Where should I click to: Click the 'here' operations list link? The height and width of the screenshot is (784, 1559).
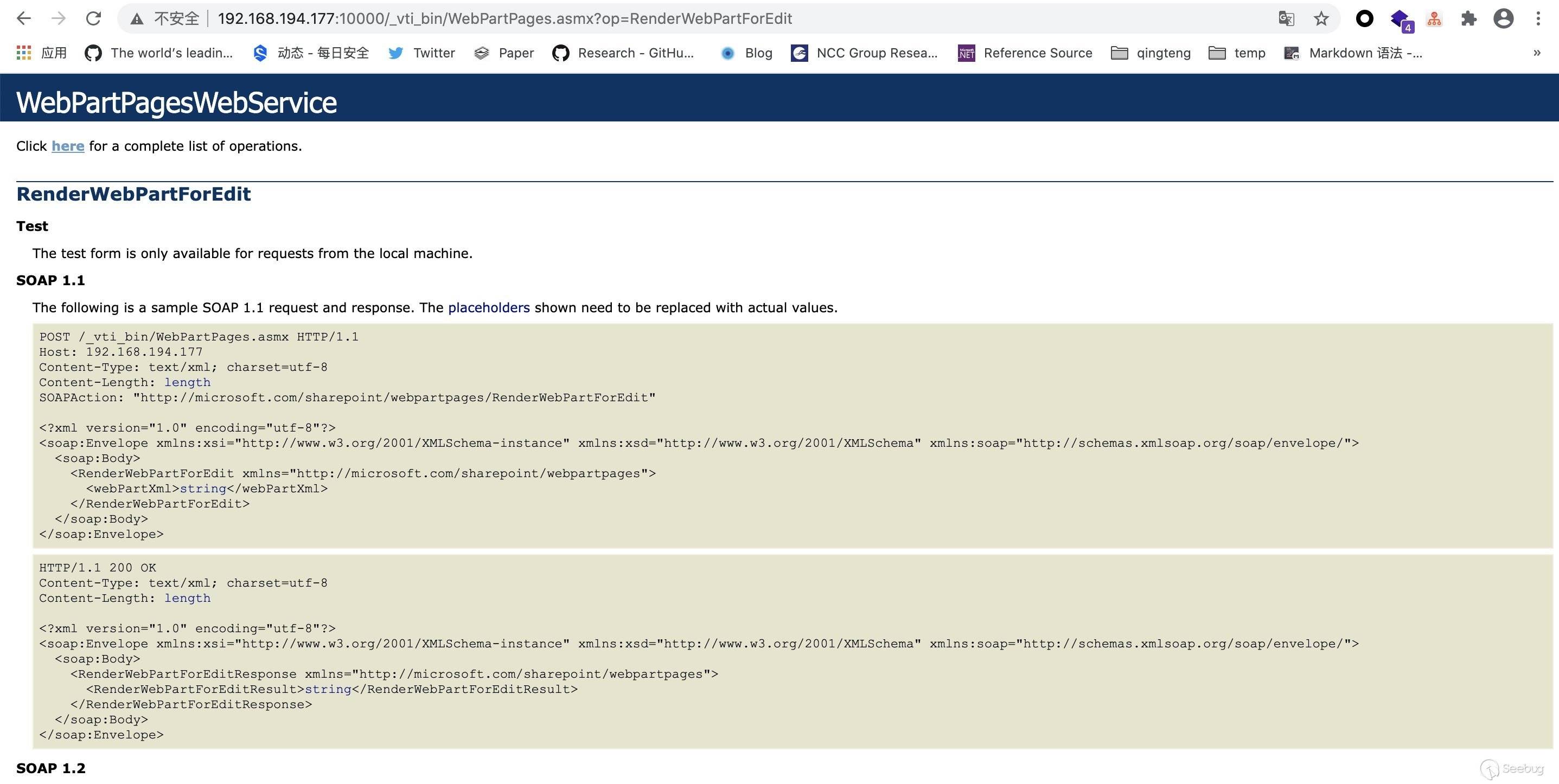click(x=68, y=146)
